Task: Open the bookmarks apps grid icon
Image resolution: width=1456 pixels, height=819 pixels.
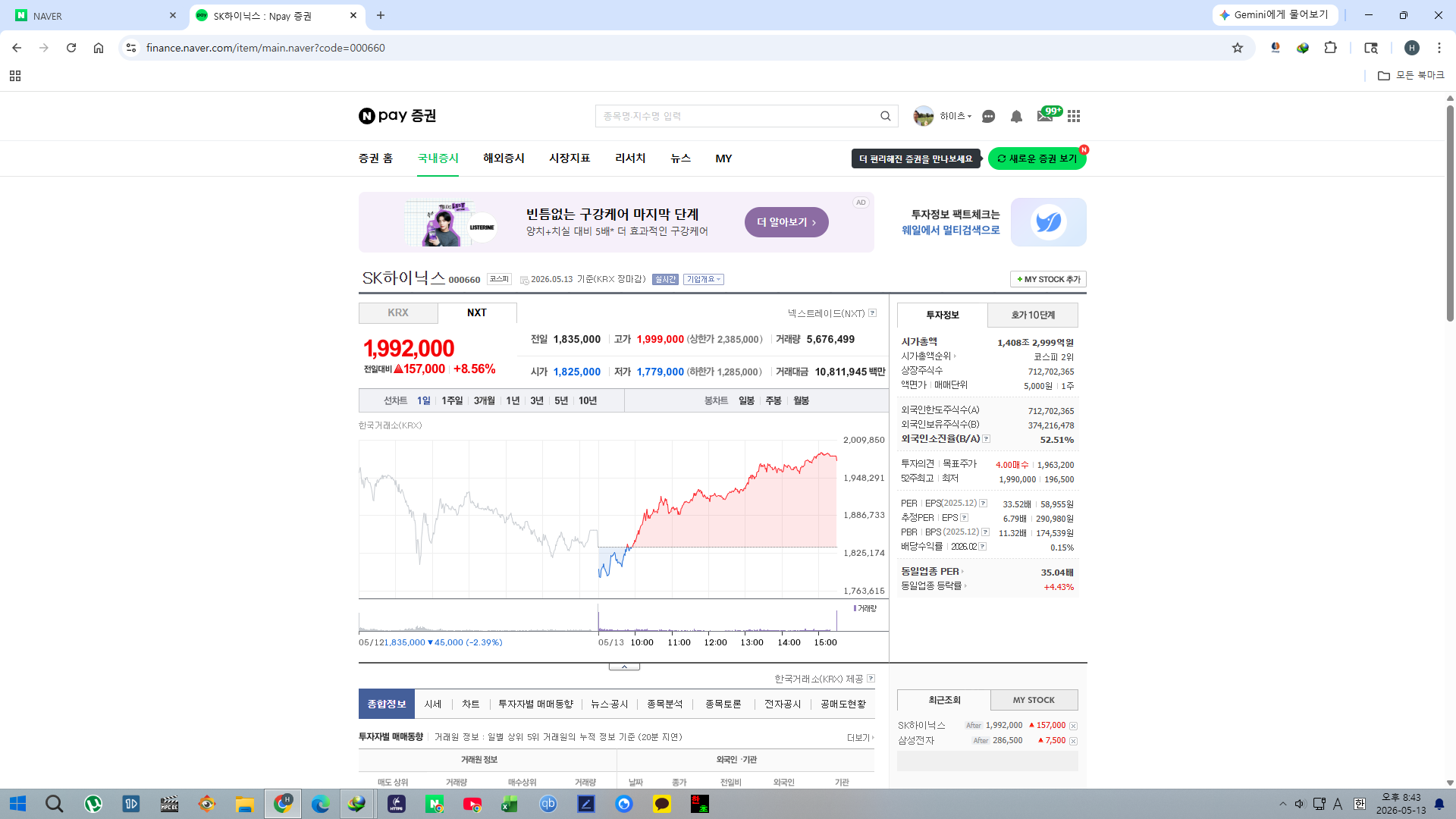Action: [x=15, y=76]
